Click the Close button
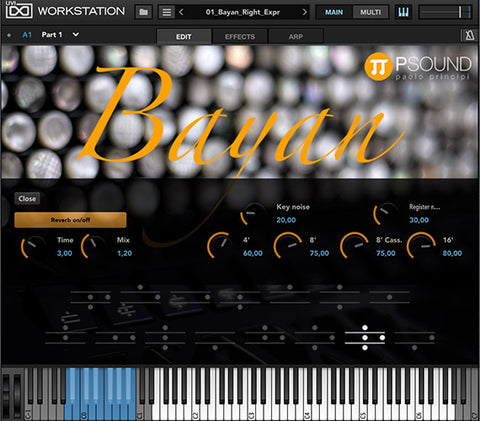Image resolution: width=480 pixels, height=421 pixels. click(x=27, y=199)
